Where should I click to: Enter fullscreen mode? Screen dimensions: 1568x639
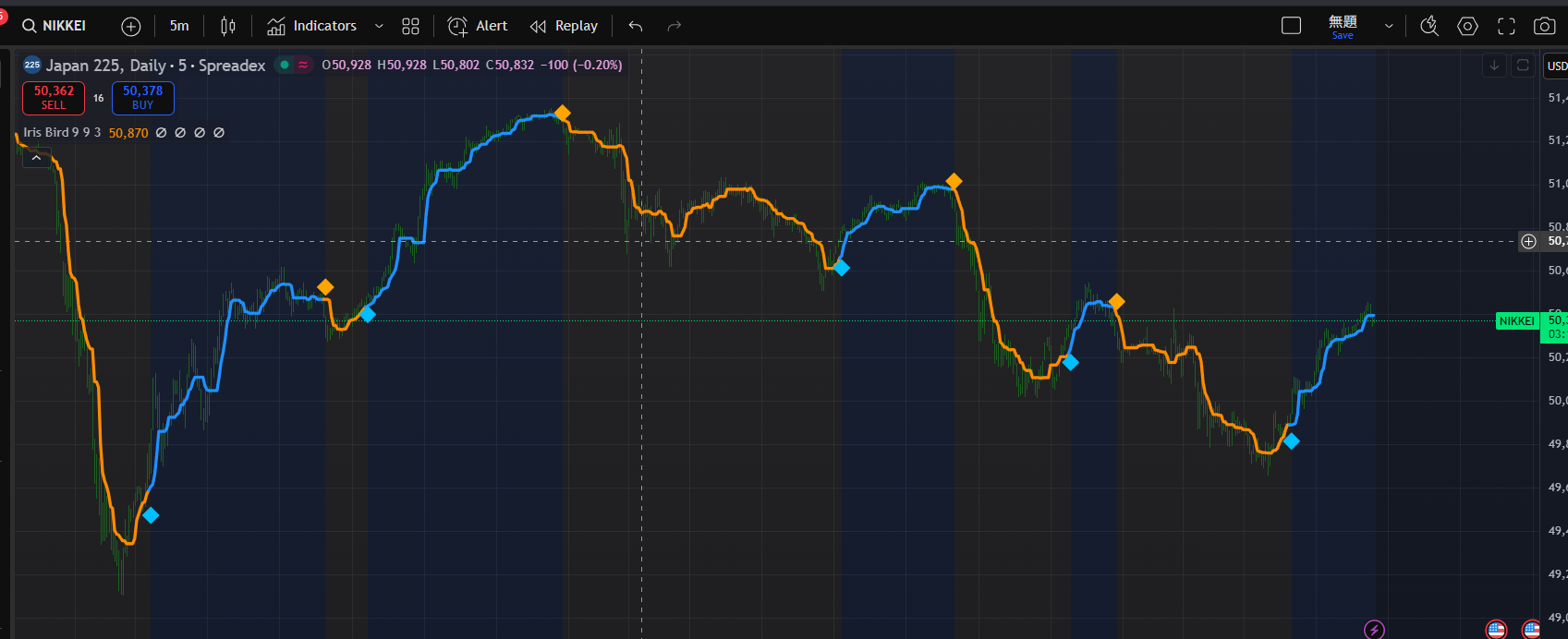[1507, 26]
